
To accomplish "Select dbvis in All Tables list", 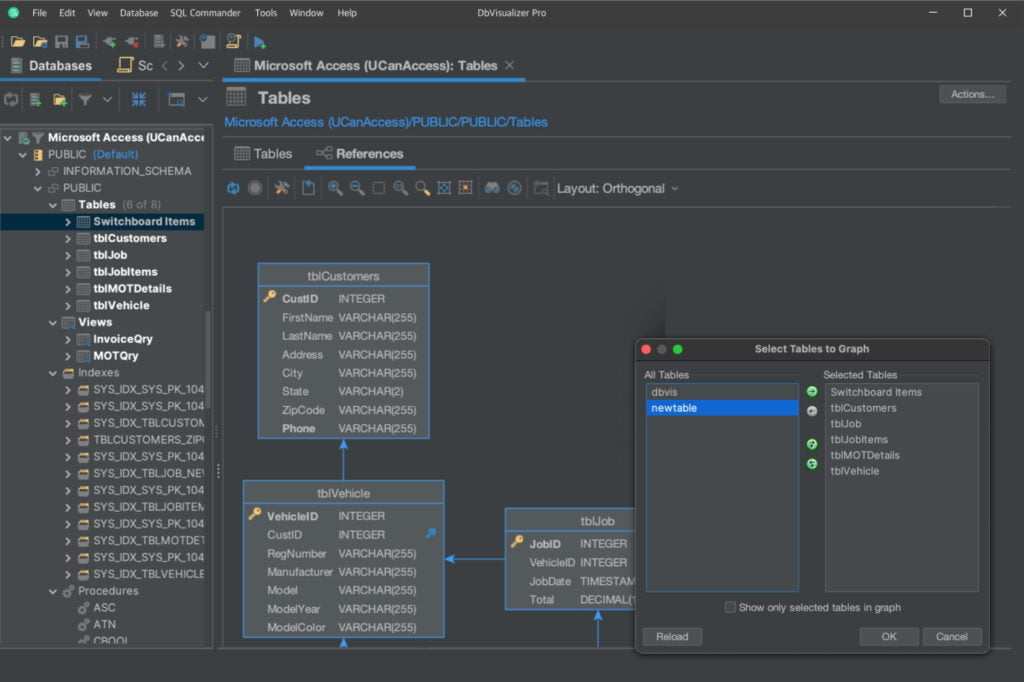I will [722, 392].
